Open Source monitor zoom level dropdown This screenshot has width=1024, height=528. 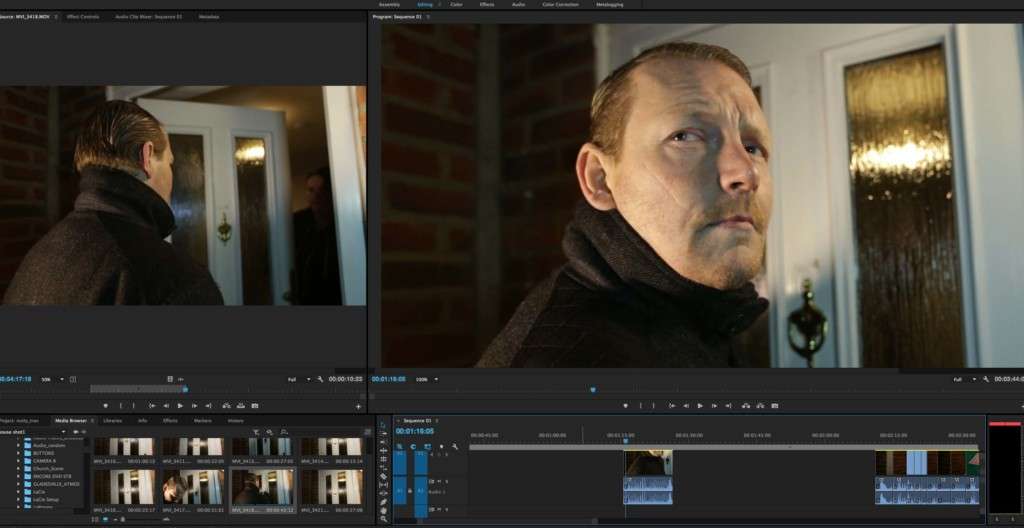53,379
